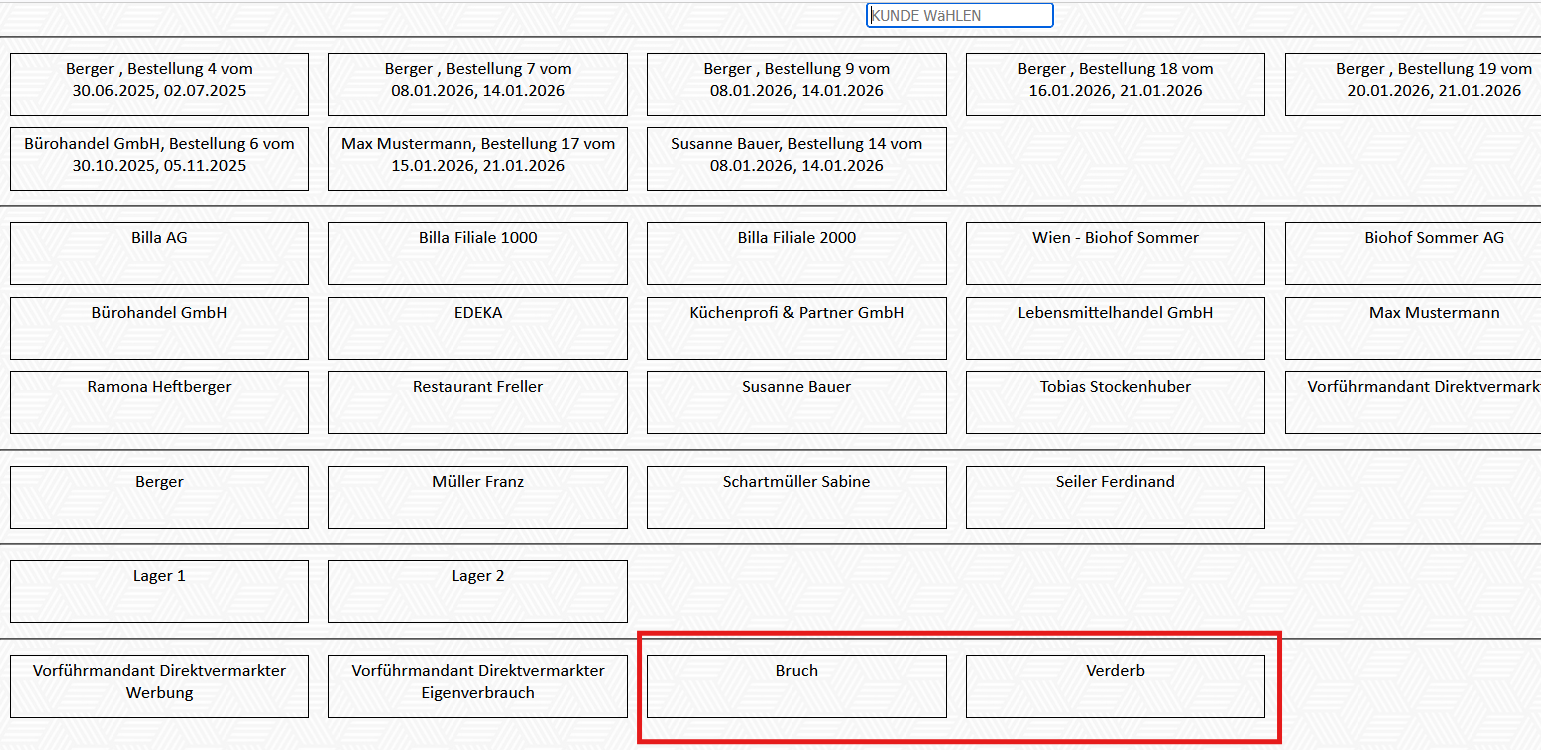Pick Restaurant Freller as customer
This screenshot has width=1541, height=750.
tap(478, 402)
